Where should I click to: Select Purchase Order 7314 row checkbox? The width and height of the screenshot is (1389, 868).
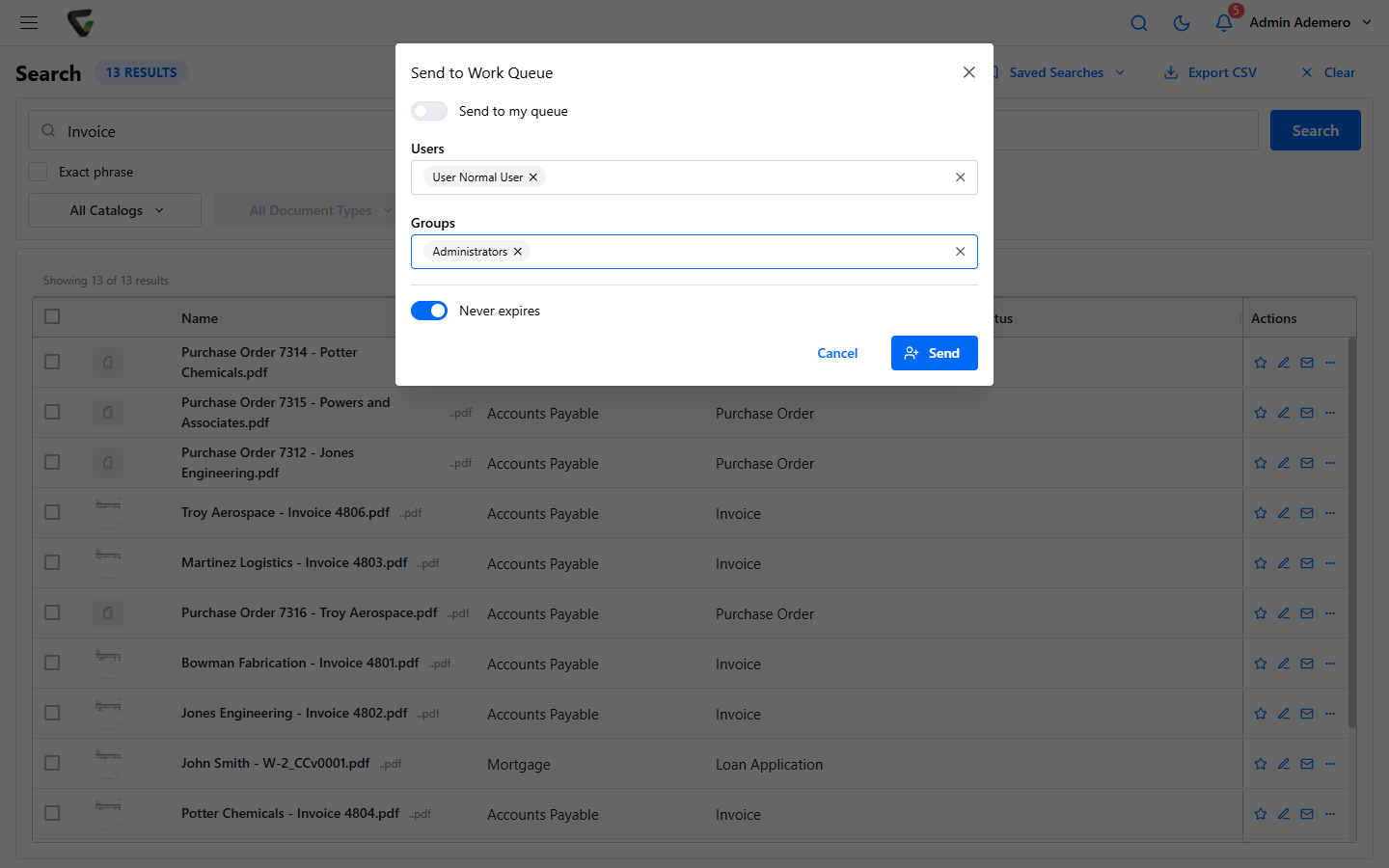pyautogui.click(x=52, y=362)
